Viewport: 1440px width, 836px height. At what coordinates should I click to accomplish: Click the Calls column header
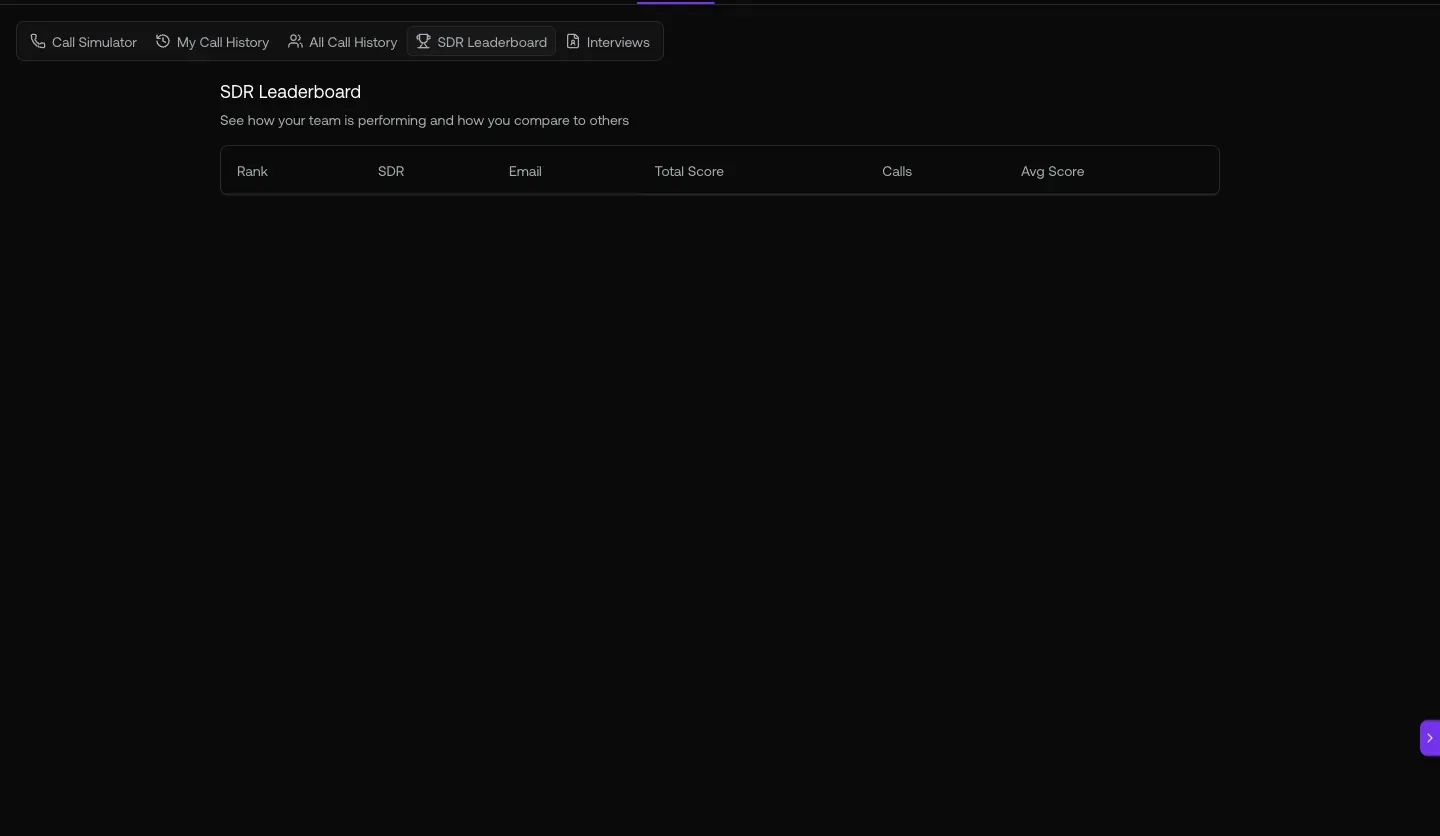pos(897,171)
